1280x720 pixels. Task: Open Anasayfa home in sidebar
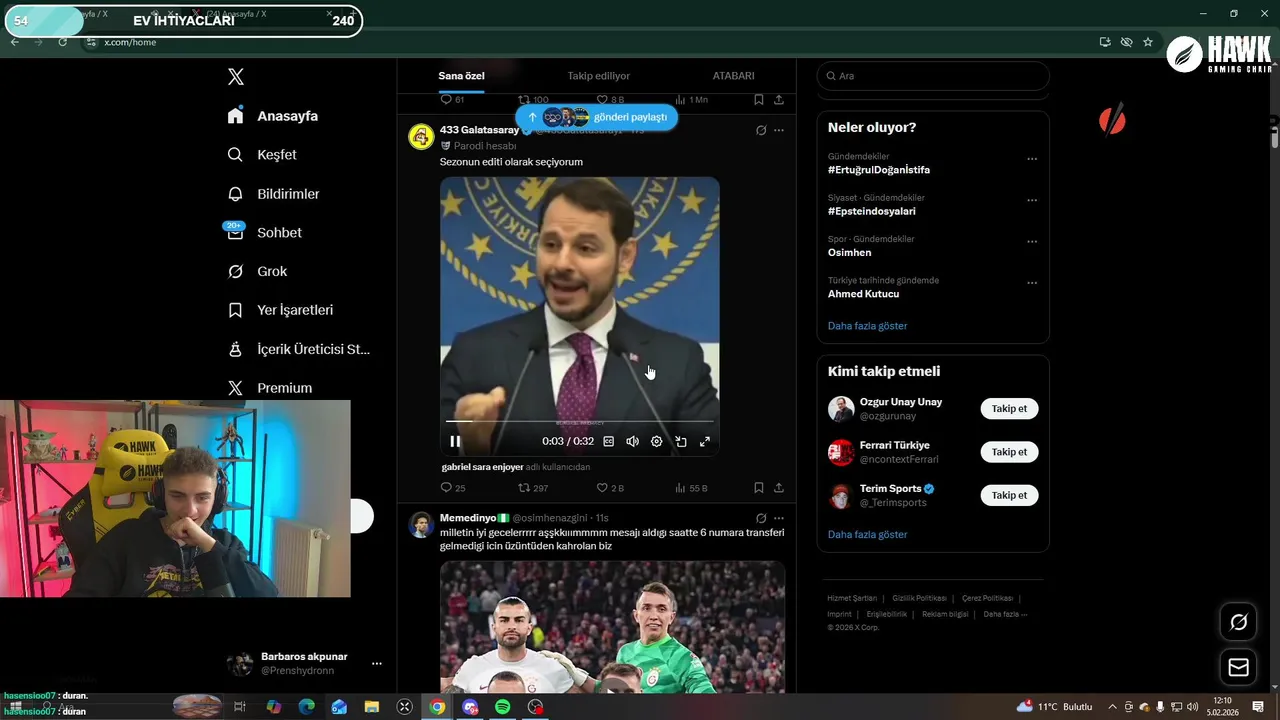(273, 116)
